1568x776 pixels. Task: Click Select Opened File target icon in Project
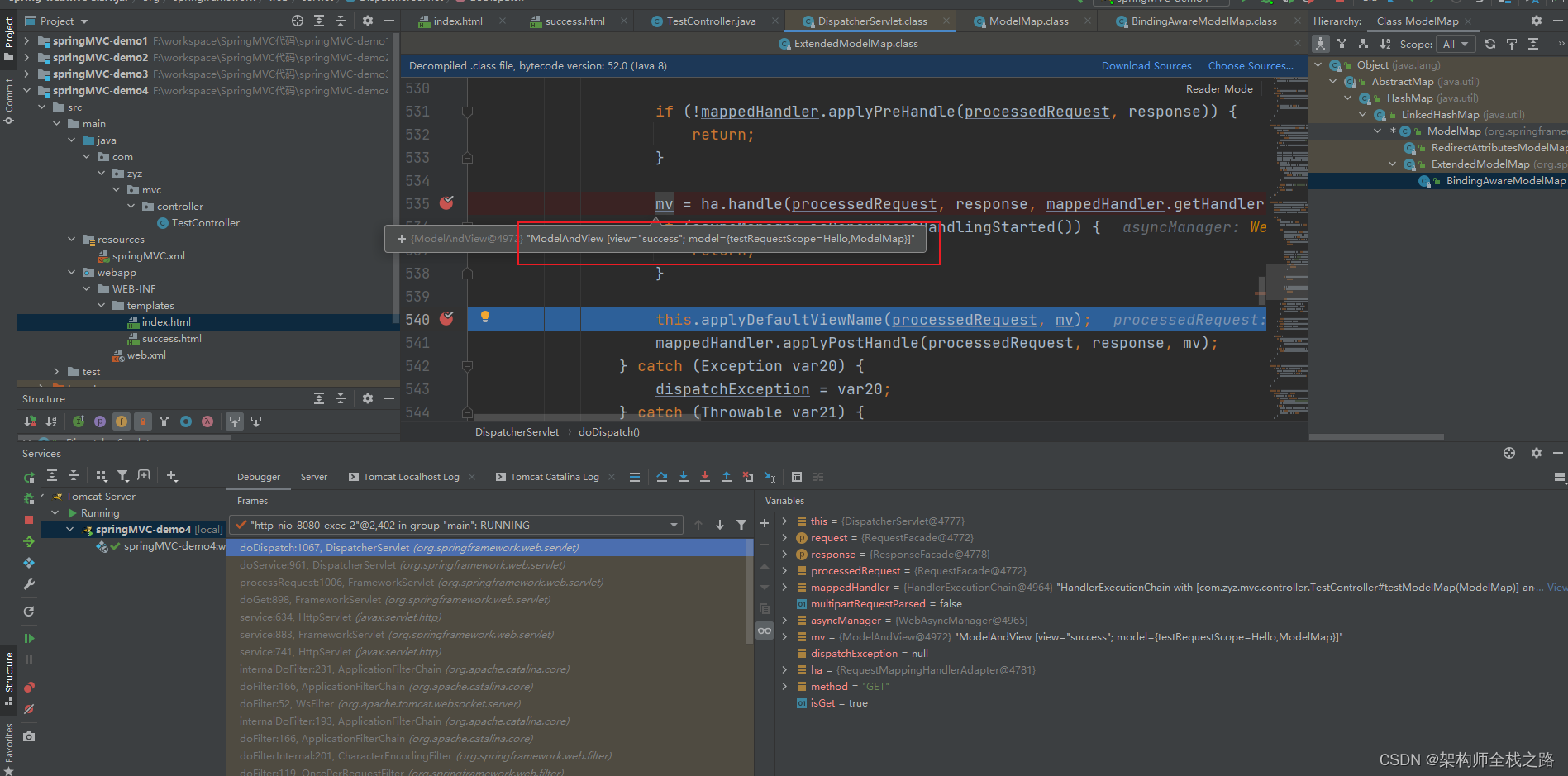coord(298,21)
